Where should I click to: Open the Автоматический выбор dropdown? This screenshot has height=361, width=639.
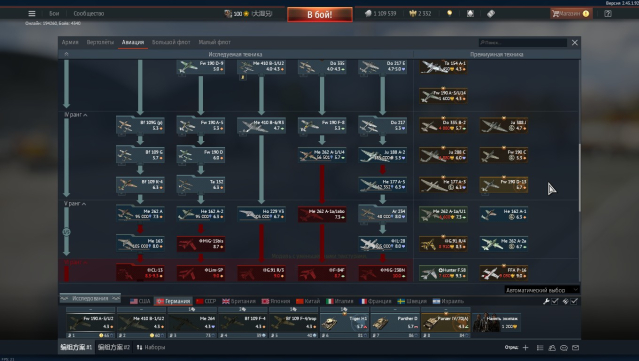(x=542, y=290)
